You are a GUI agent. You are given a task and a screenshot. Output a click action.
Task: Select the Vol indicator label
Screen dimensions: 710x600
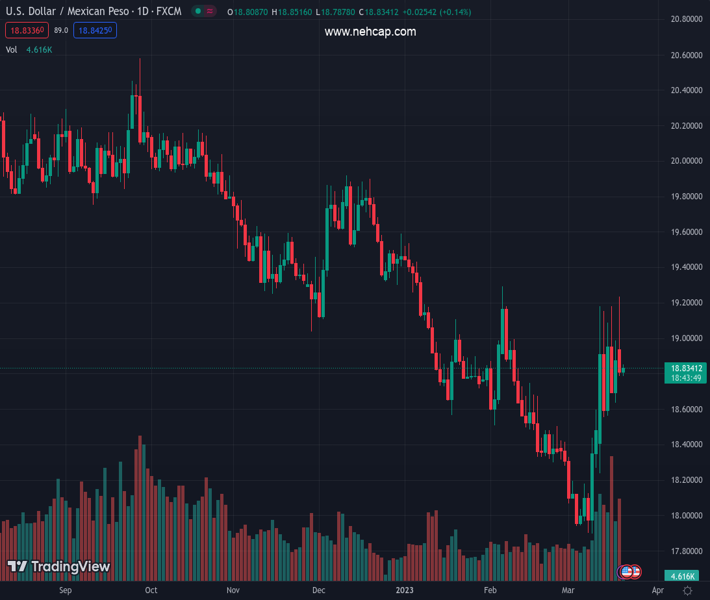pos(12,49)
